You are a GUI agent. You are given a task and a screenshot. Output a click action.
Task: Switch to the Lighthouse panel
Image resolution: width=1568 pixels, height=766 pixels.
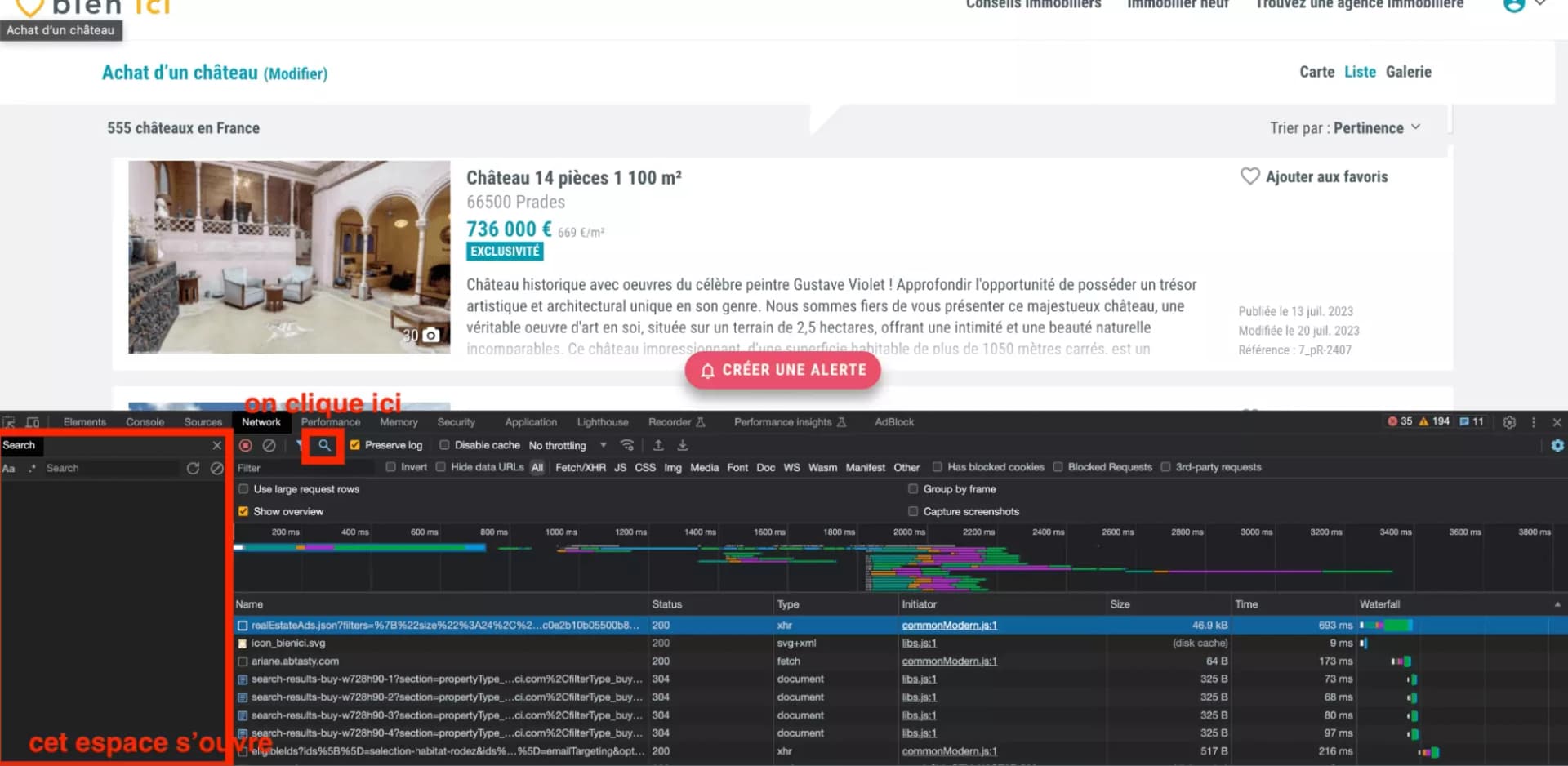pyautogui.click(x=602, y=422)
